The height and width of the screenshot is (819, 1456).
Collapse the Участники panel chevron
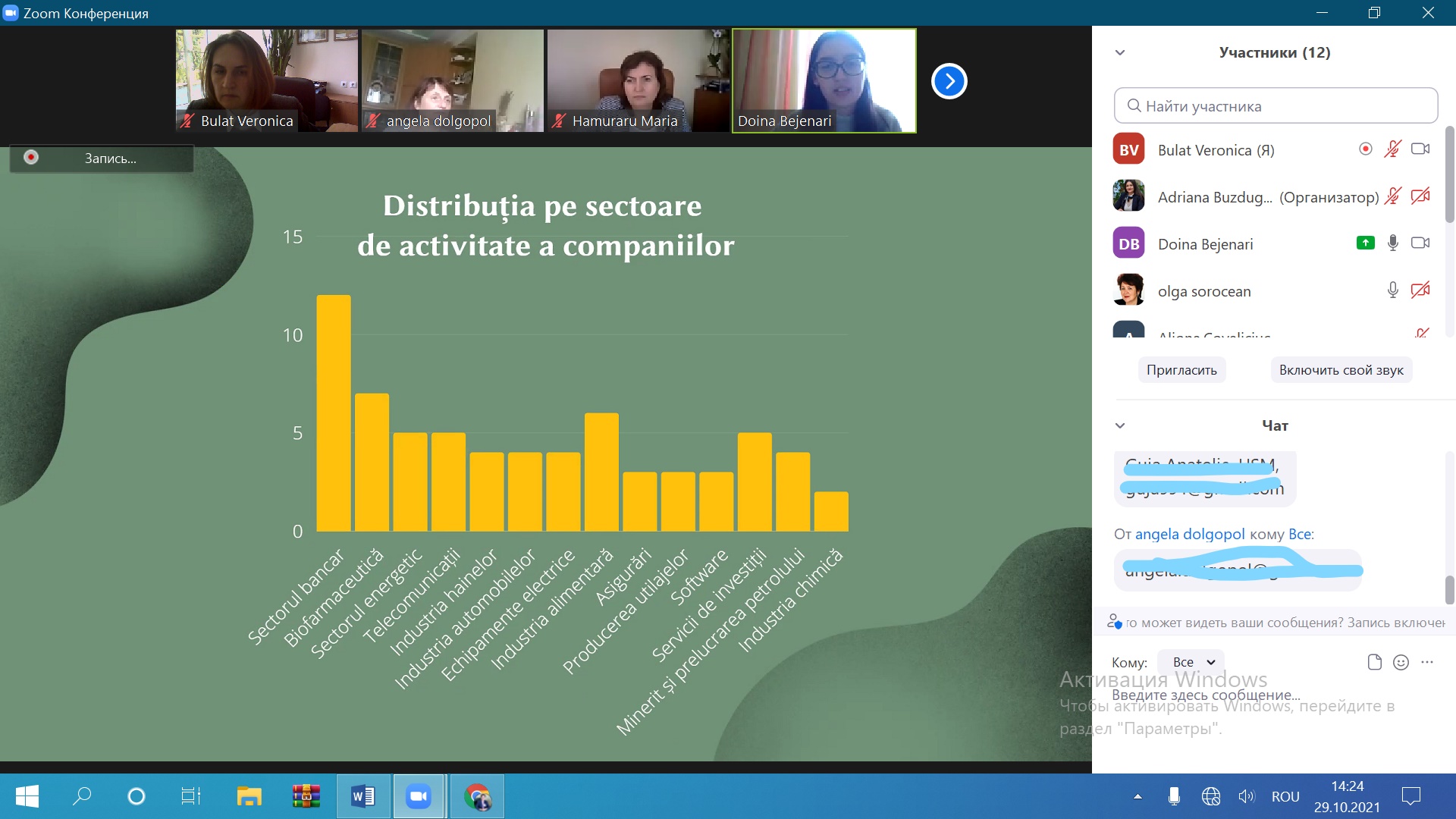click(x=1120, y=52)
